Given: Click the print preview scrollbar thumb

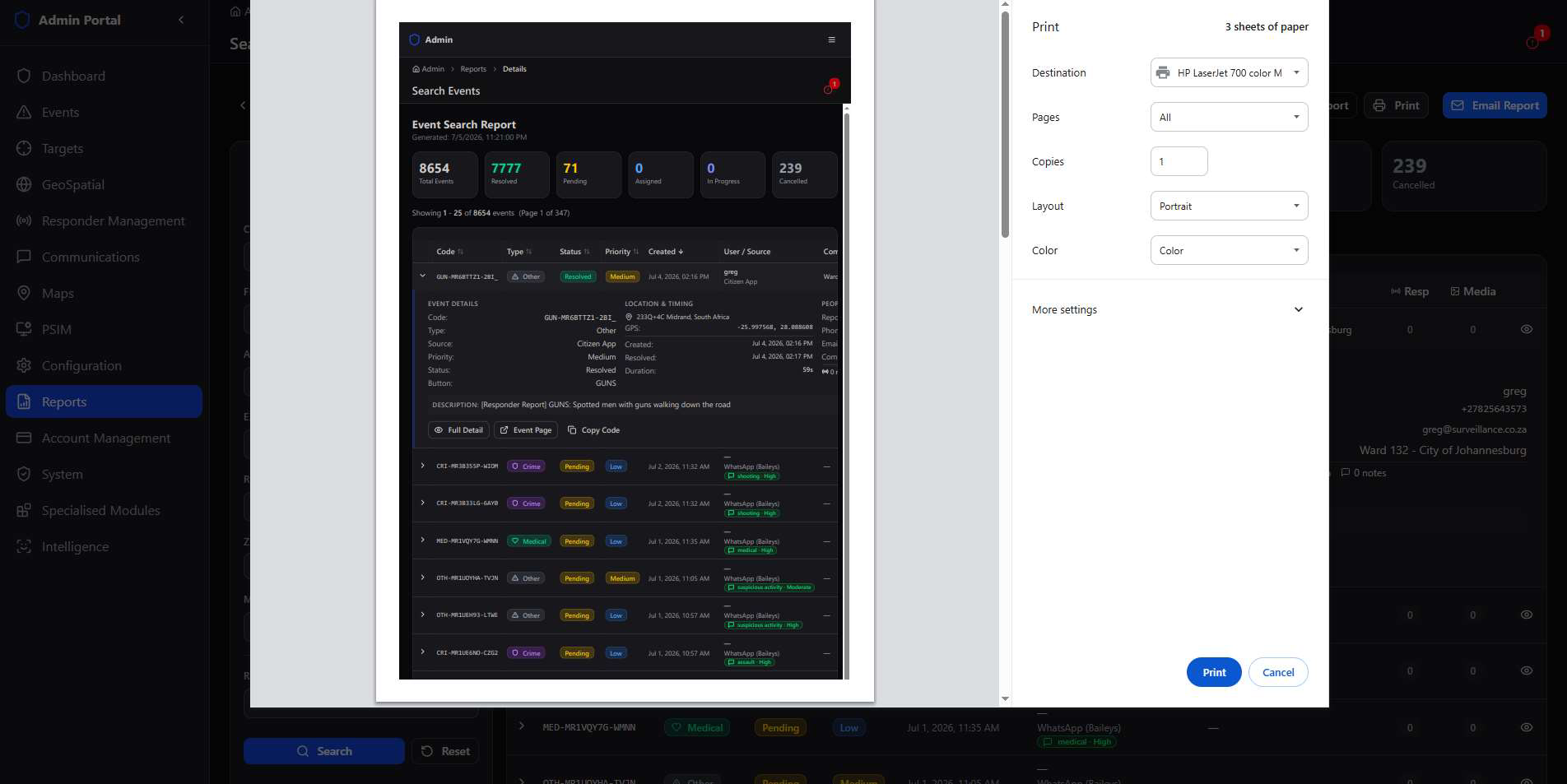Looking at the screenshot, I should coord(1005,123).
